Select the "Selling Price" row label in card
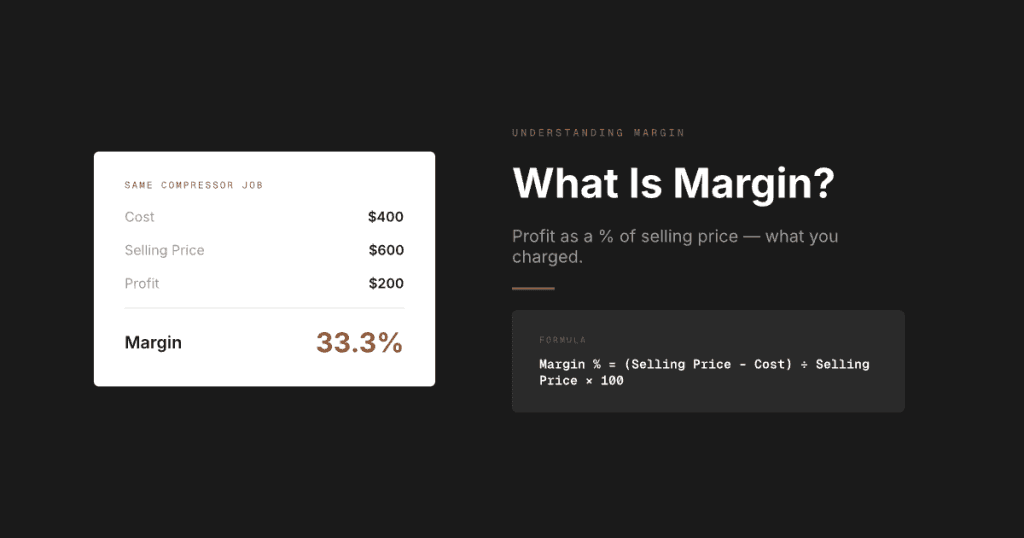Viewport: 1024px width, 538px height. pyautogui.click(x=164, y=250)
